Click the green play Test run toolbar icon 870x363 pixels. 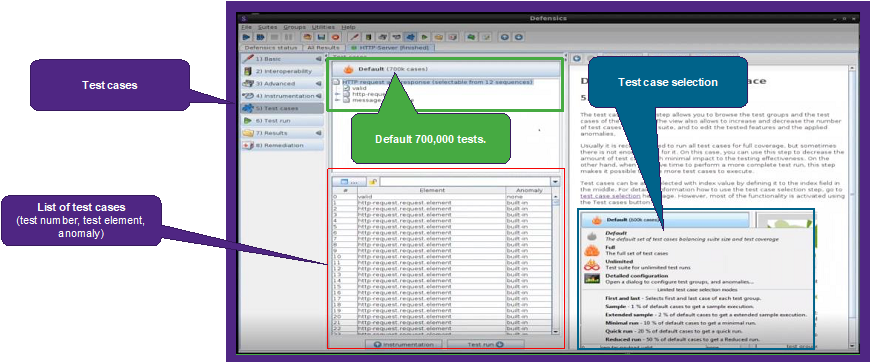click(424, 37)
